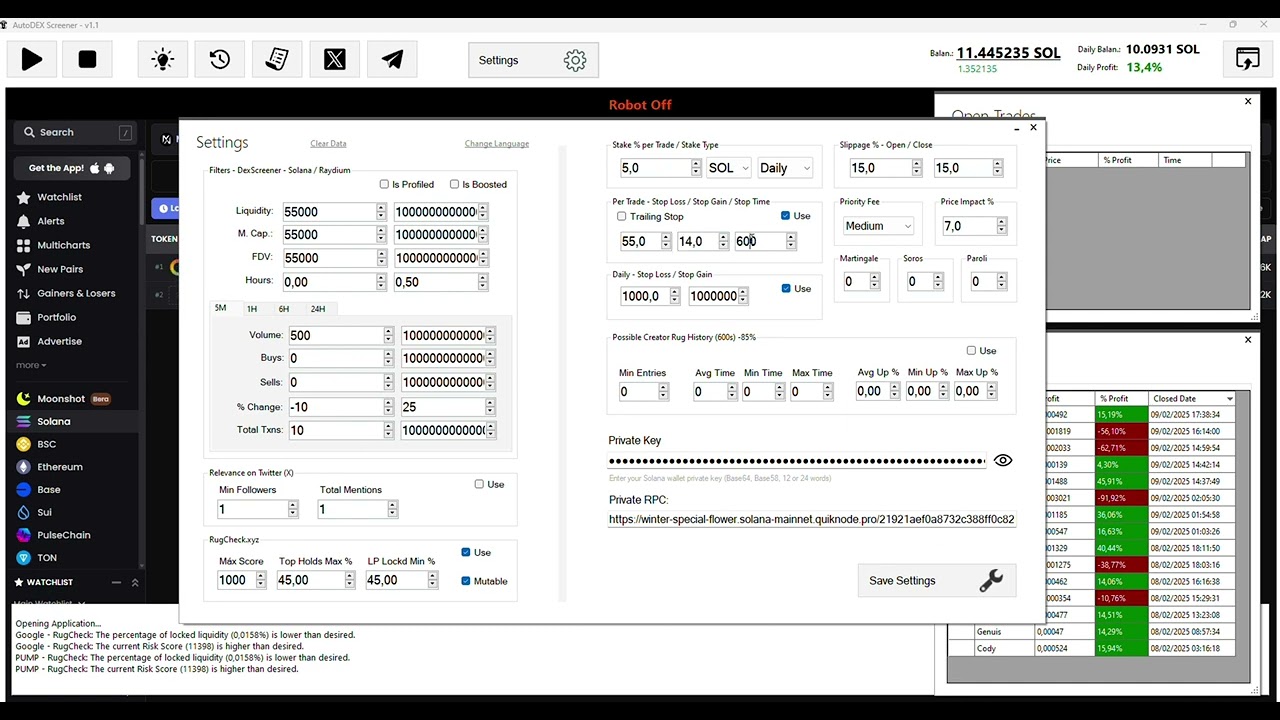Open Watchlist star item in sidebar
Viewport: 1280px width, 720px height.
click(59, 197)
